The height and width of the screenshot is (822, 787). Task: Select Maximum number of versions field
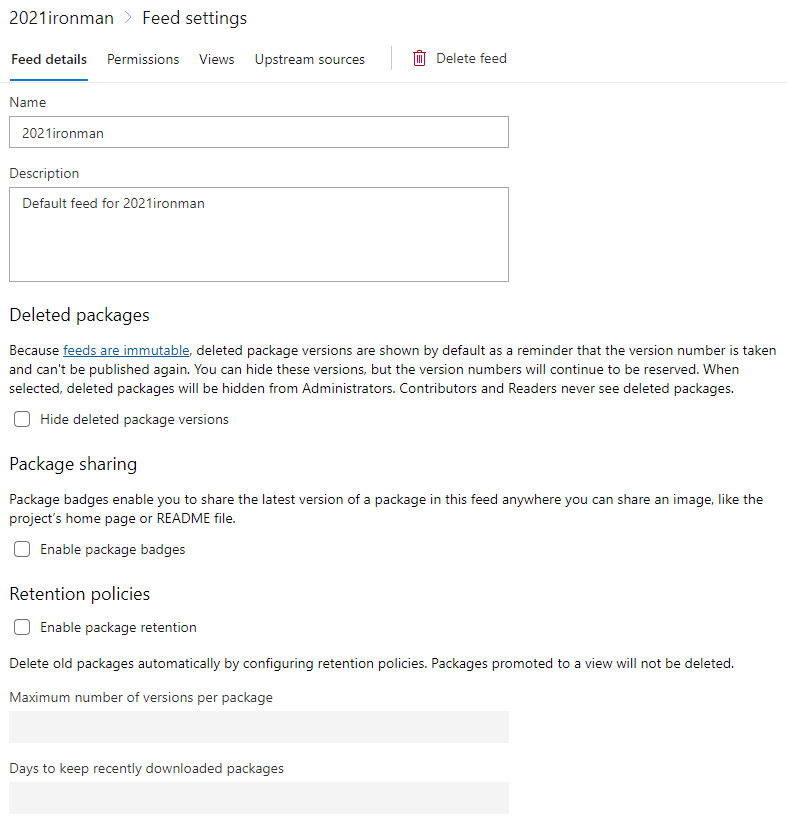tap(258, 727)
